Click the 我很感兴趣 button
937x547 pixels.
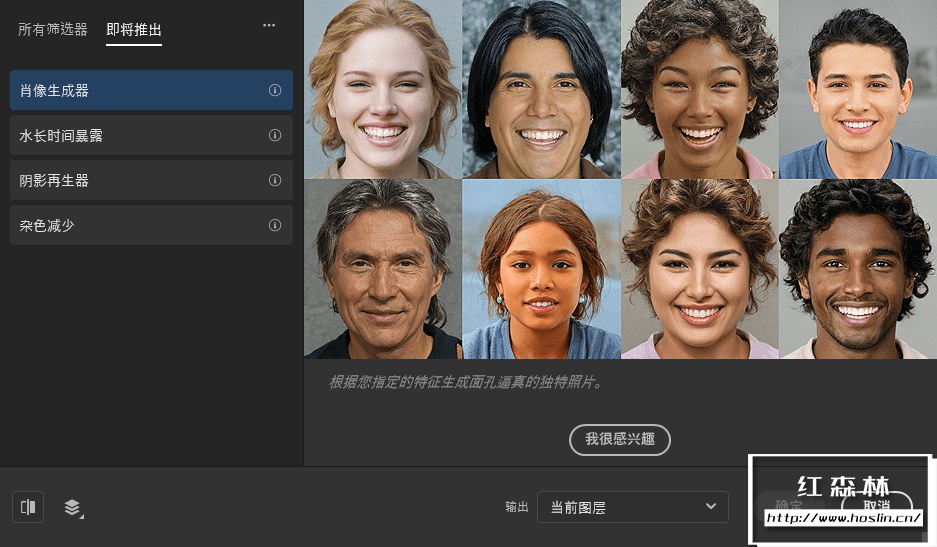(620, 440)
